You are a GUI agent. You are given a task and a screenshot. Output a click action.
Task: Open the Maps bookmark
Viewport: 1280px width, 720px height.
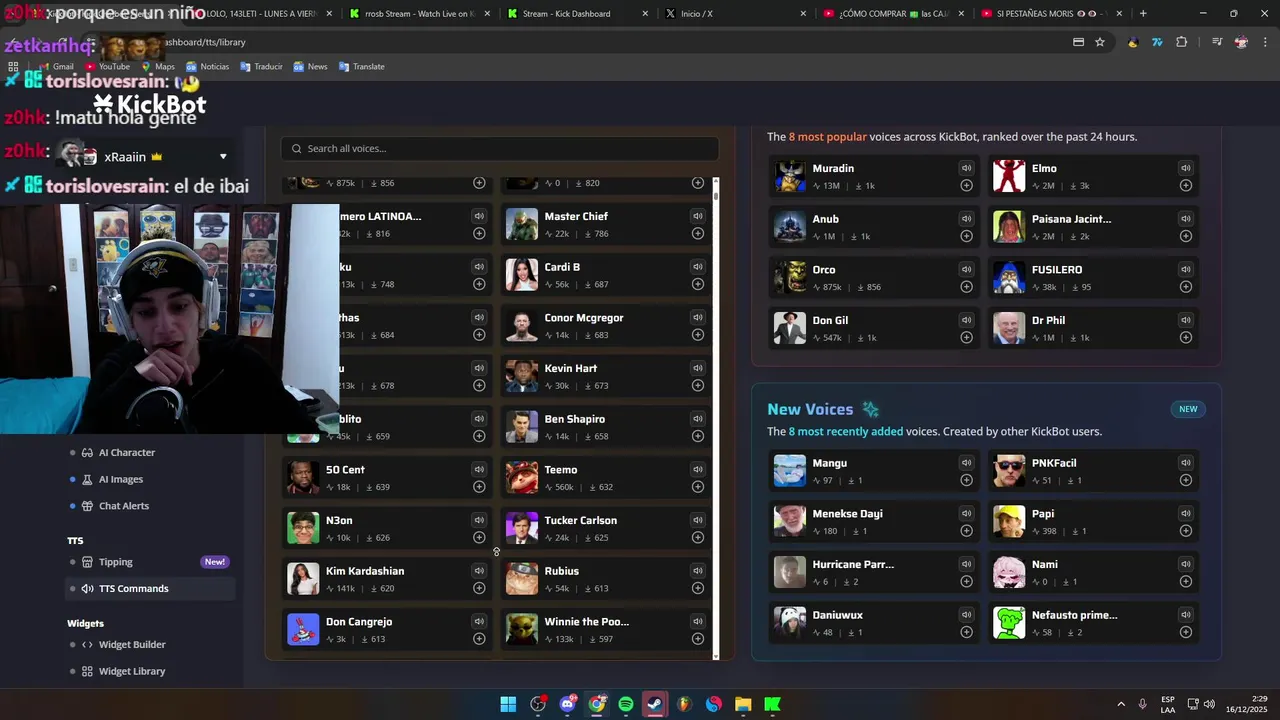158,67
